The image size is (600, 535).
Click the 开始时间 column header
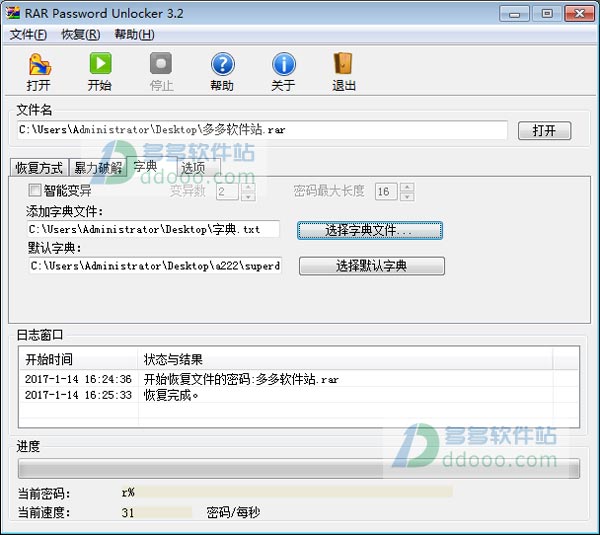click(78, 359)
